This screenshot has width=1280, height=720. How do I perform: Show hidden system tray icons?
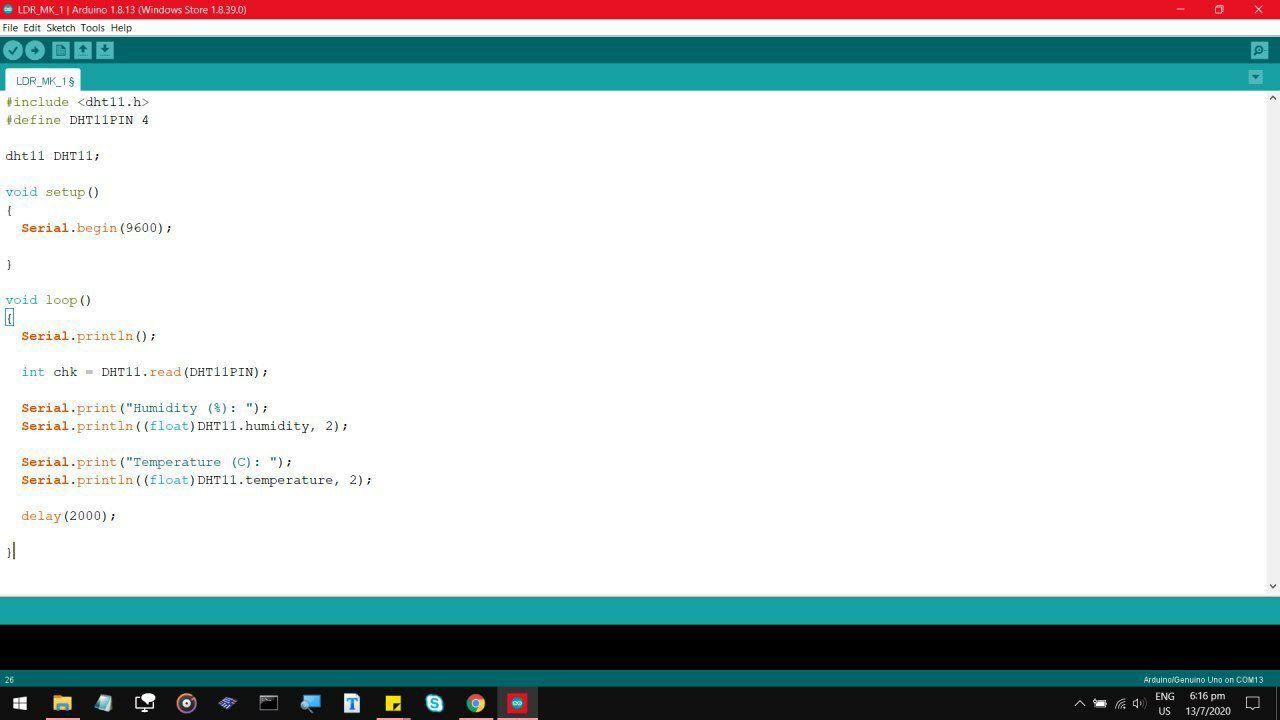coord(1079,704)
